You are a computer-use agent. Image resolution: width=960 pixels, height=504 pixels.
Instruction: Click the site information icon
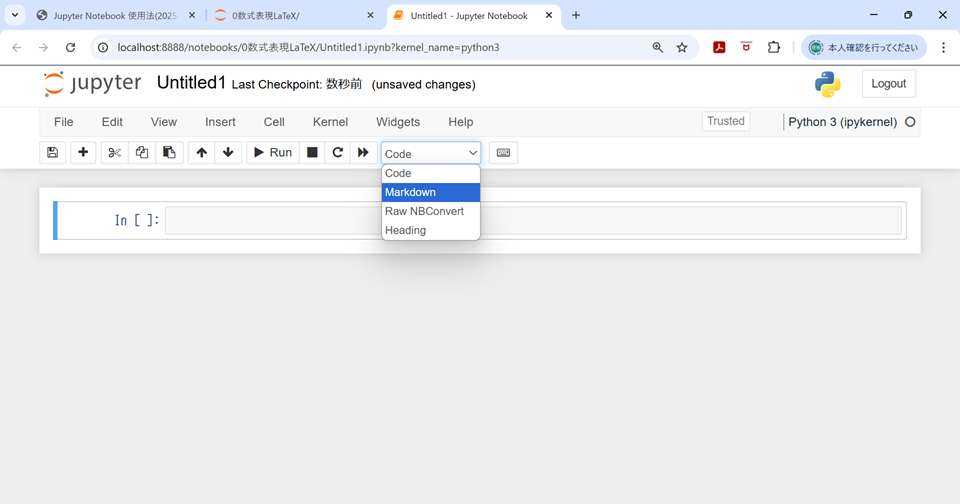click(x=103, y=47)
